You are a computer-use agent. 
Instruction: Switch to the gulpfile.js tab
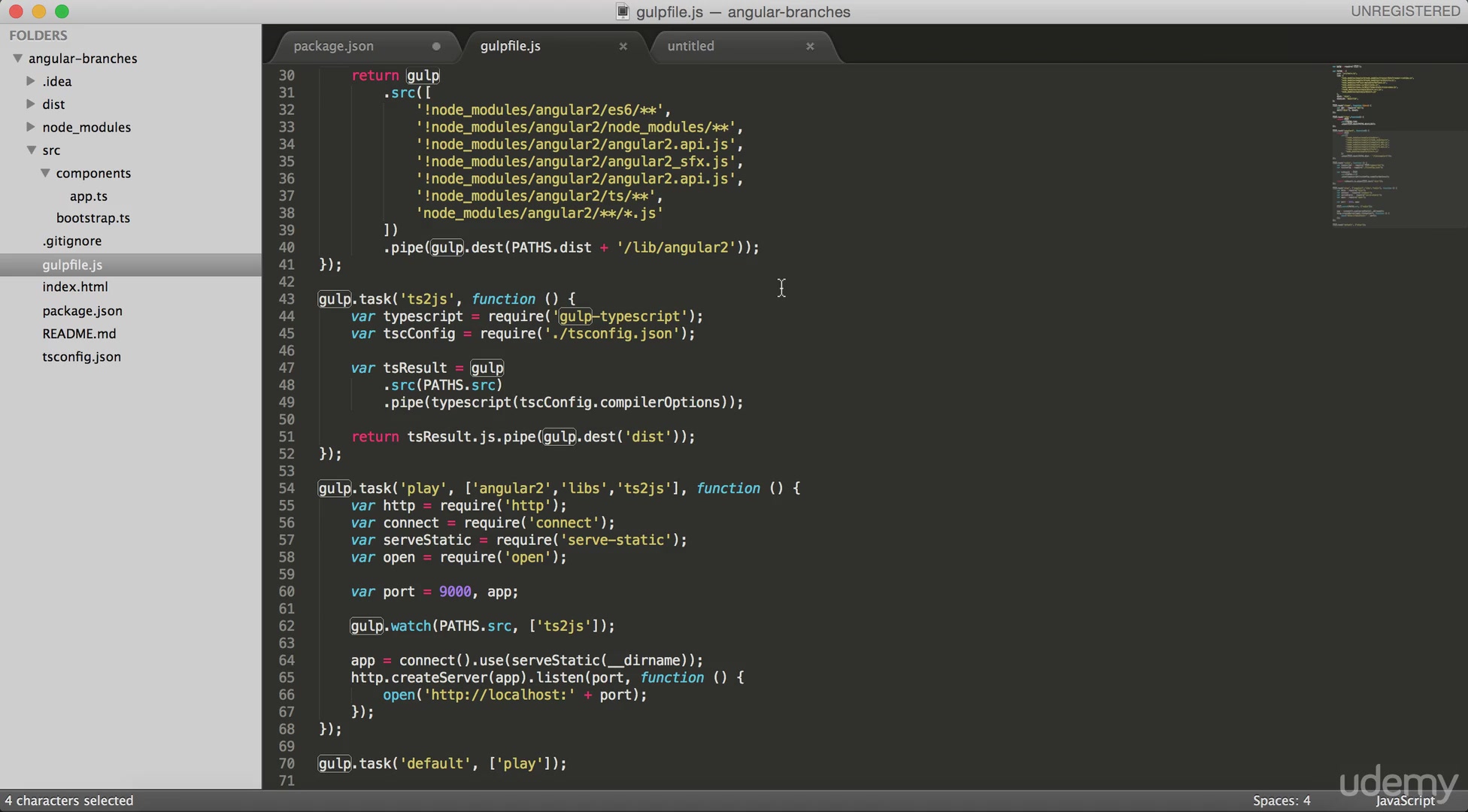(x=510, y=46)
